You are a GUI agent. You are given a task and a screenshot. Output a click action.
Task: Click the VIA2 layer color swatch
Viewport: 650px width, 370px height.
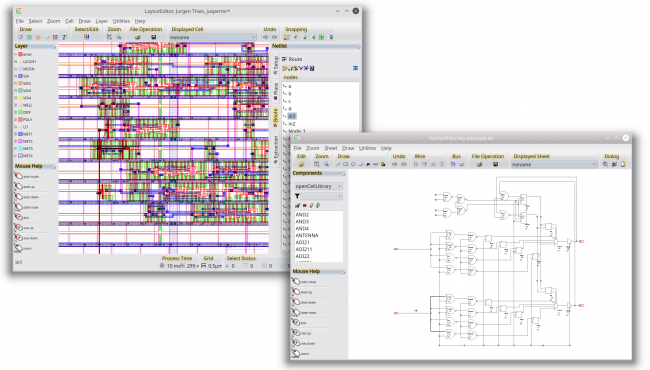(x=20, y=83)
